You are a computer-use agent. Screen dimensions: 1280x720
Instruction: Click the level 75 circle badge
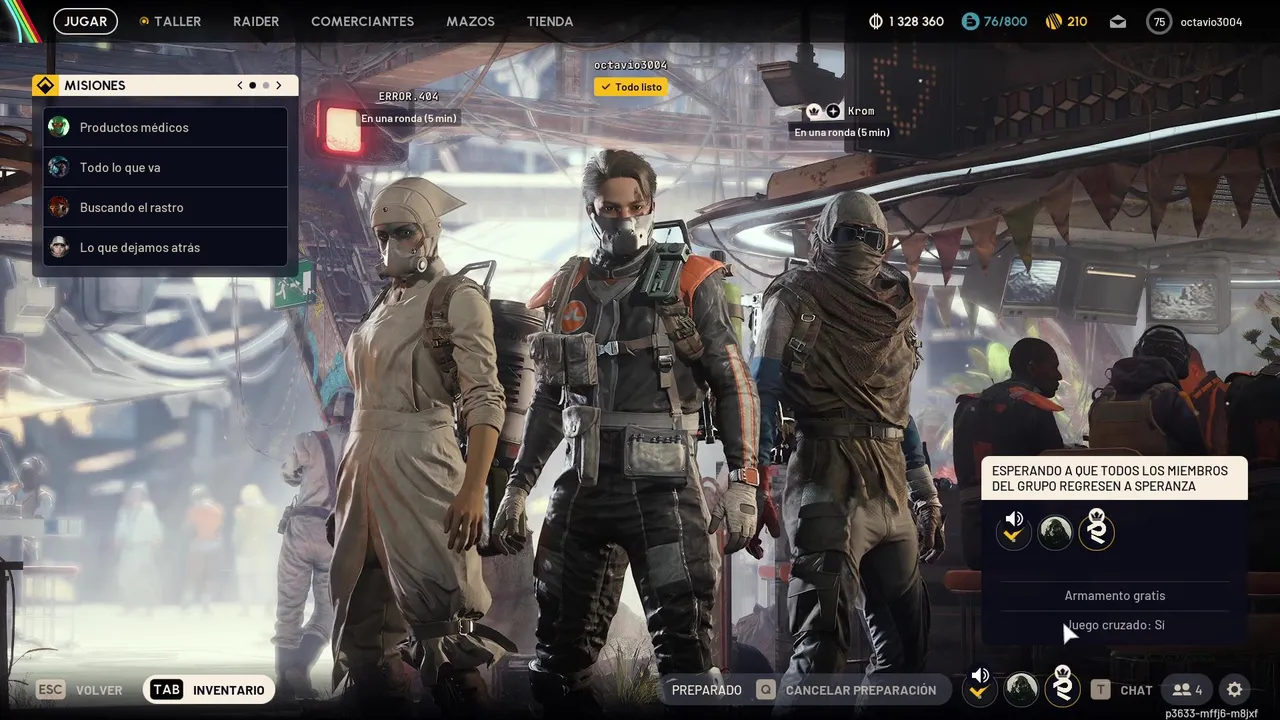click(x=1159, y=21)
